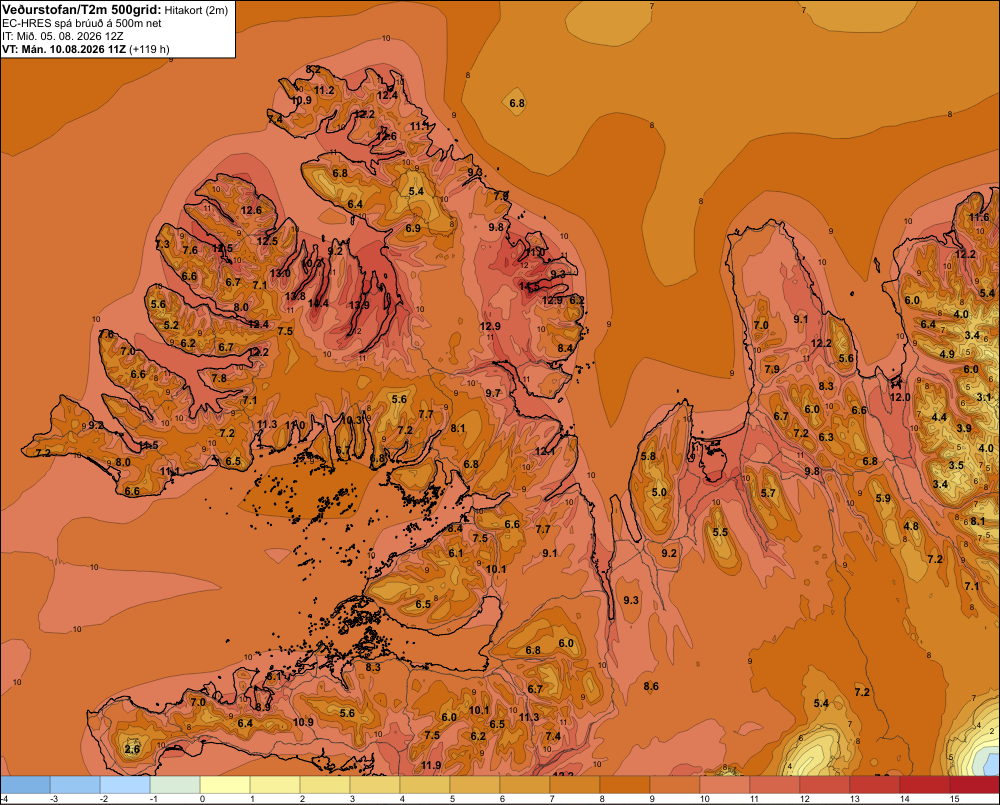Click the 2.6 temperature reading on the map
The height and width of the screenshot is (805, 1000).
132,749
